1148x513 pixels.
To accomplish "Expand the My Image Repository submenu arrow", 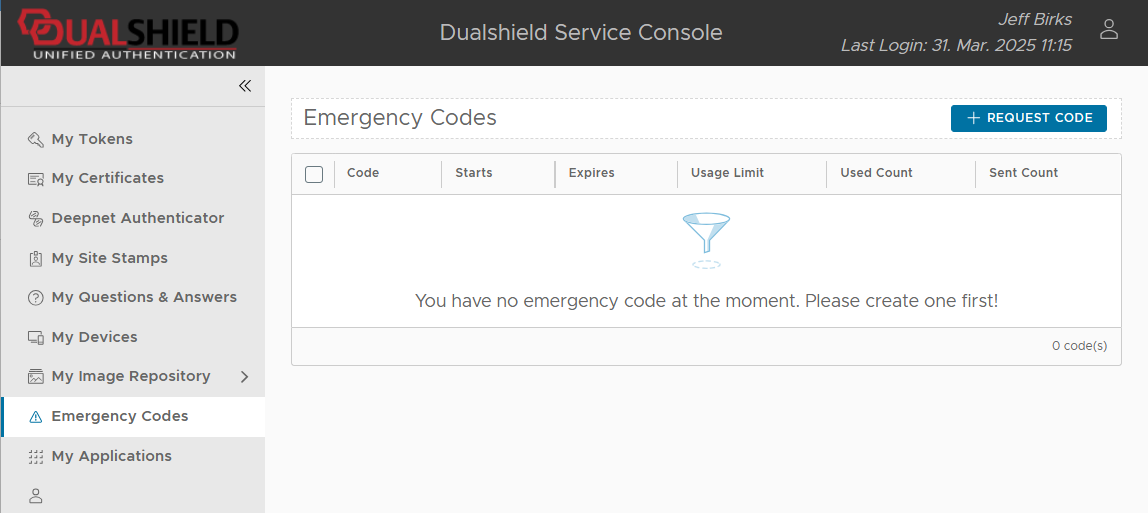I will click(245, 377).
